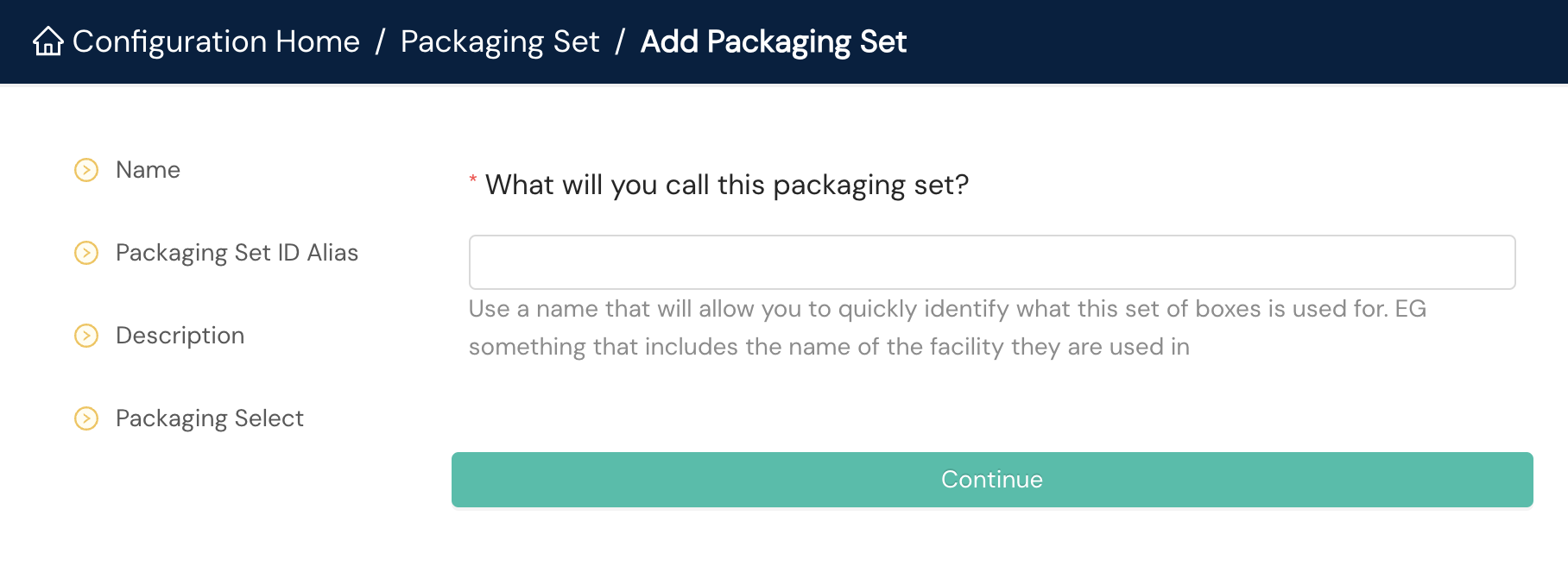Open Configuration Home from the breadcrumb
Viewport: 1568px width, 566px height.
[x=215, y=41]
